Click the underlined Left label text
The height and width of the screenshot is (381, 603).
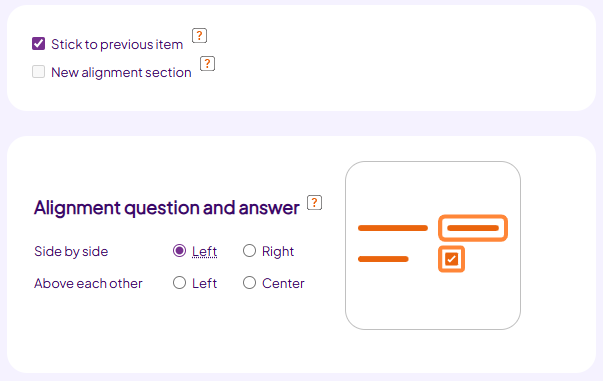click(x=205, y=251)
